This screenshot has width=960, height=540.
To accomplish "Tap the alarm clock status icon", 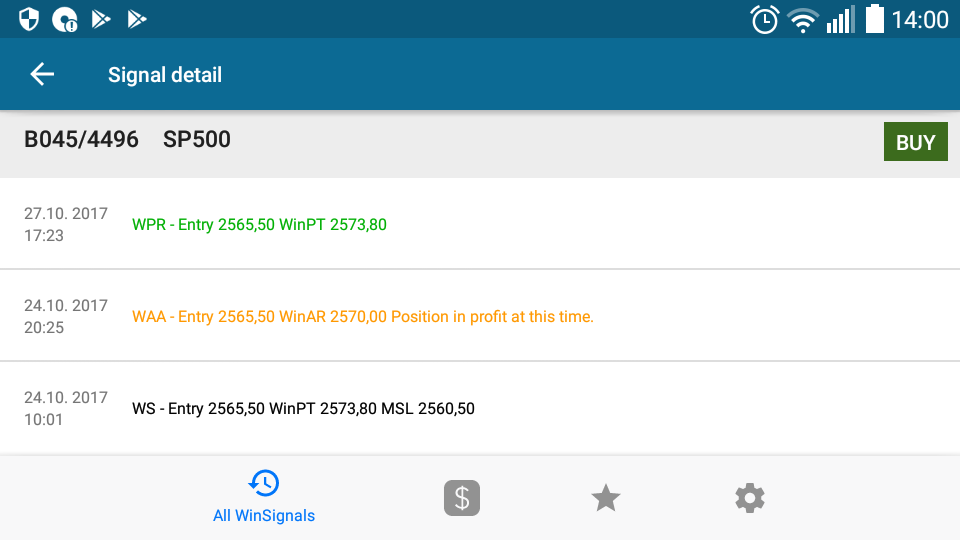I will pyautogui.click(x=765, y=20).
